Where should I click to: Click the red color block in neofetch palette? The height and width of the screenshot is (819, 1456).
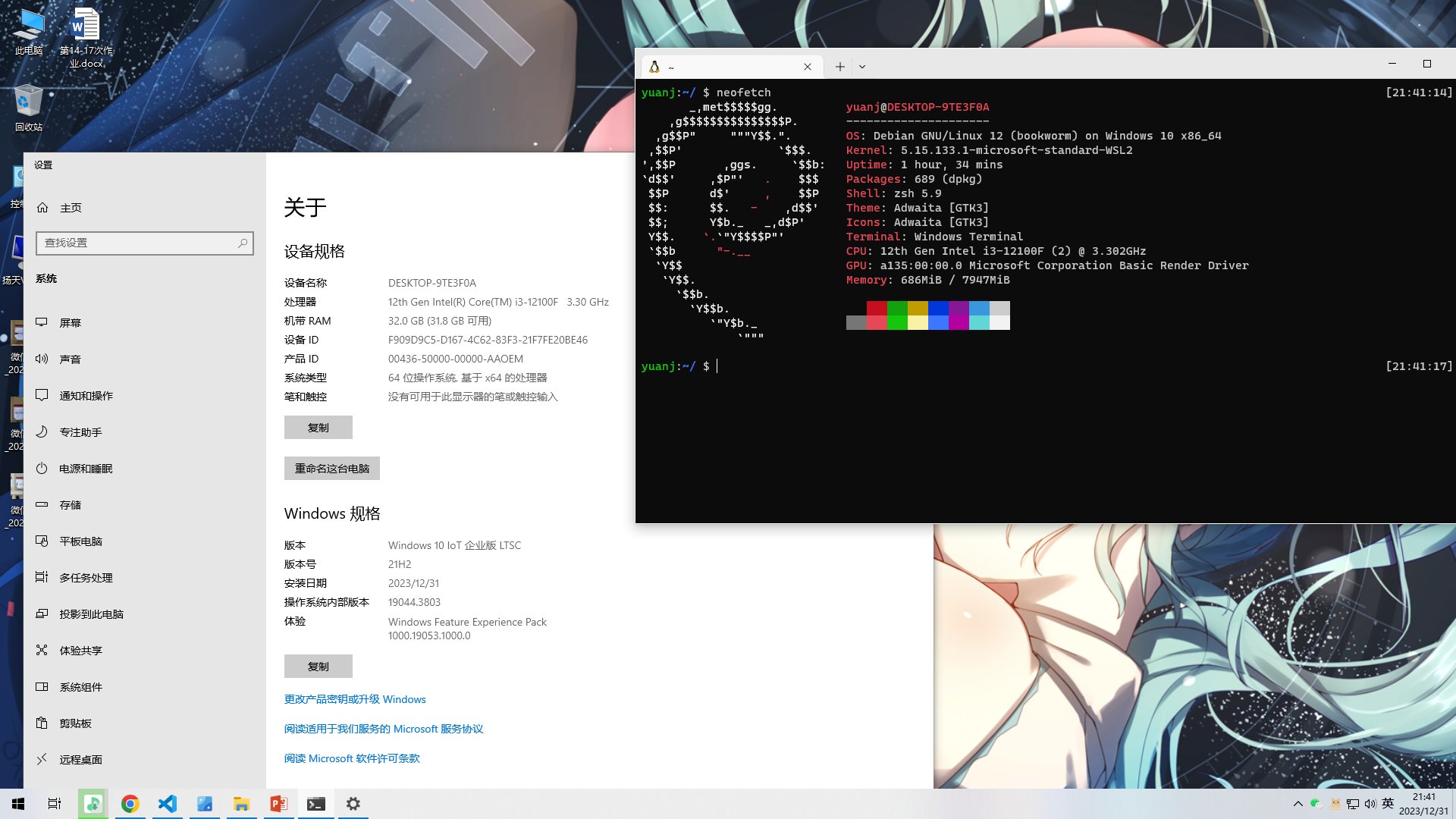877,308
